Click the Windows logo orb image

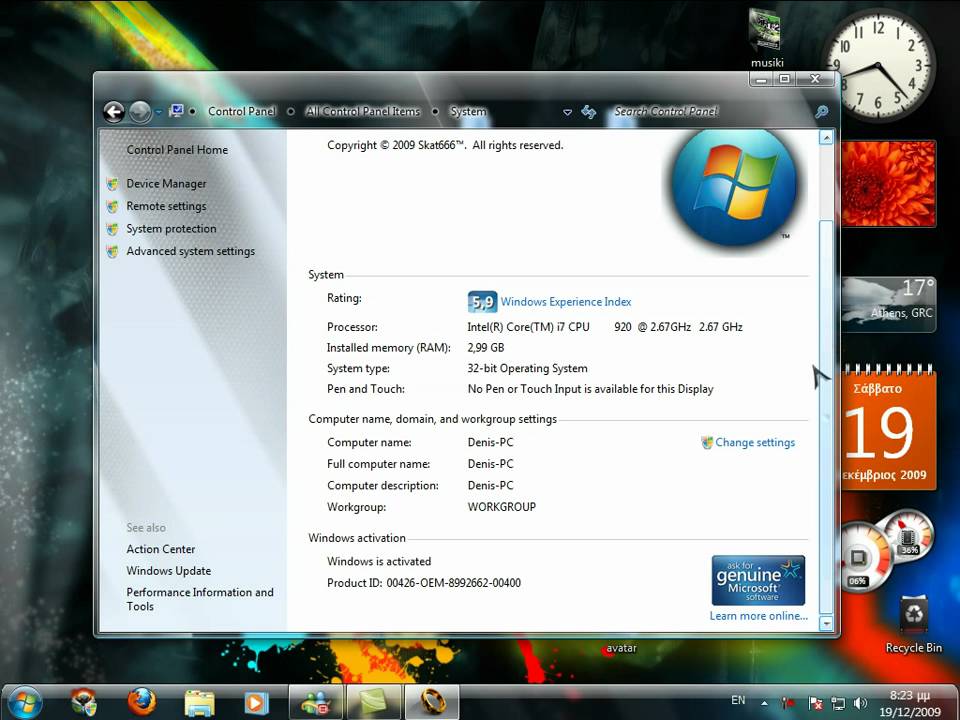pyautogui.click(x=734, y=187)
